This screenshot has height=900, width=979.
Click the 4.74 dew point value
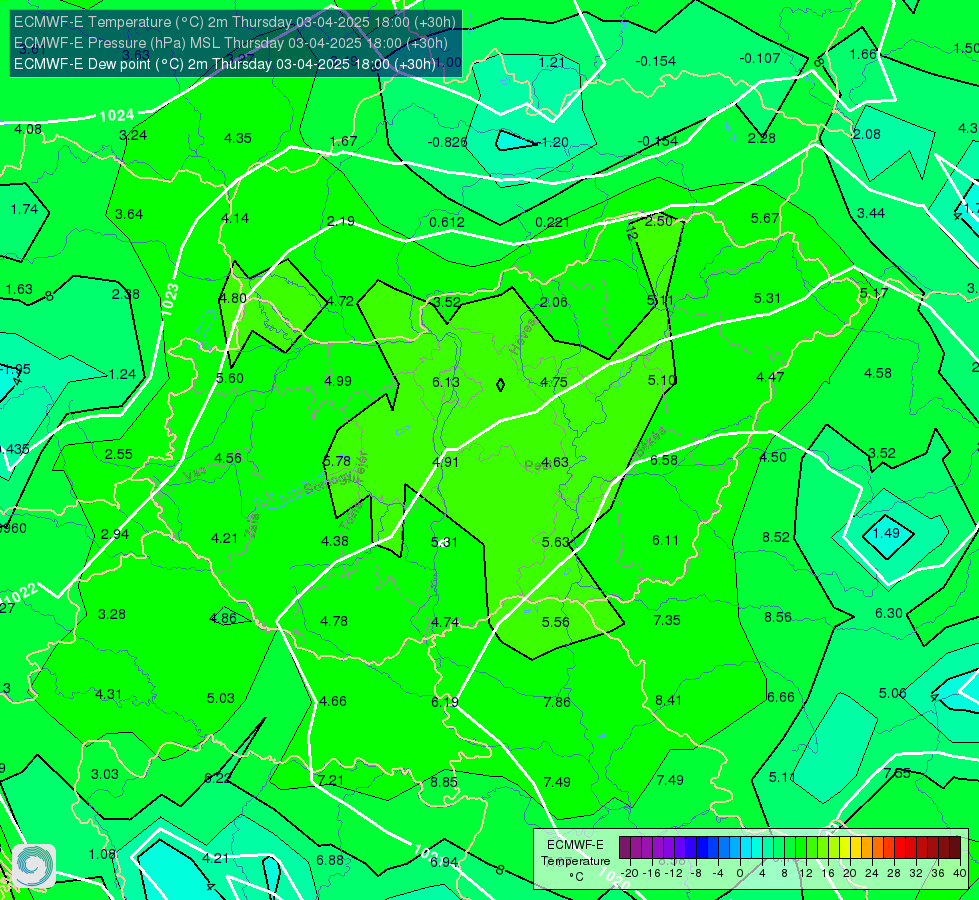(x=445, y=622)
